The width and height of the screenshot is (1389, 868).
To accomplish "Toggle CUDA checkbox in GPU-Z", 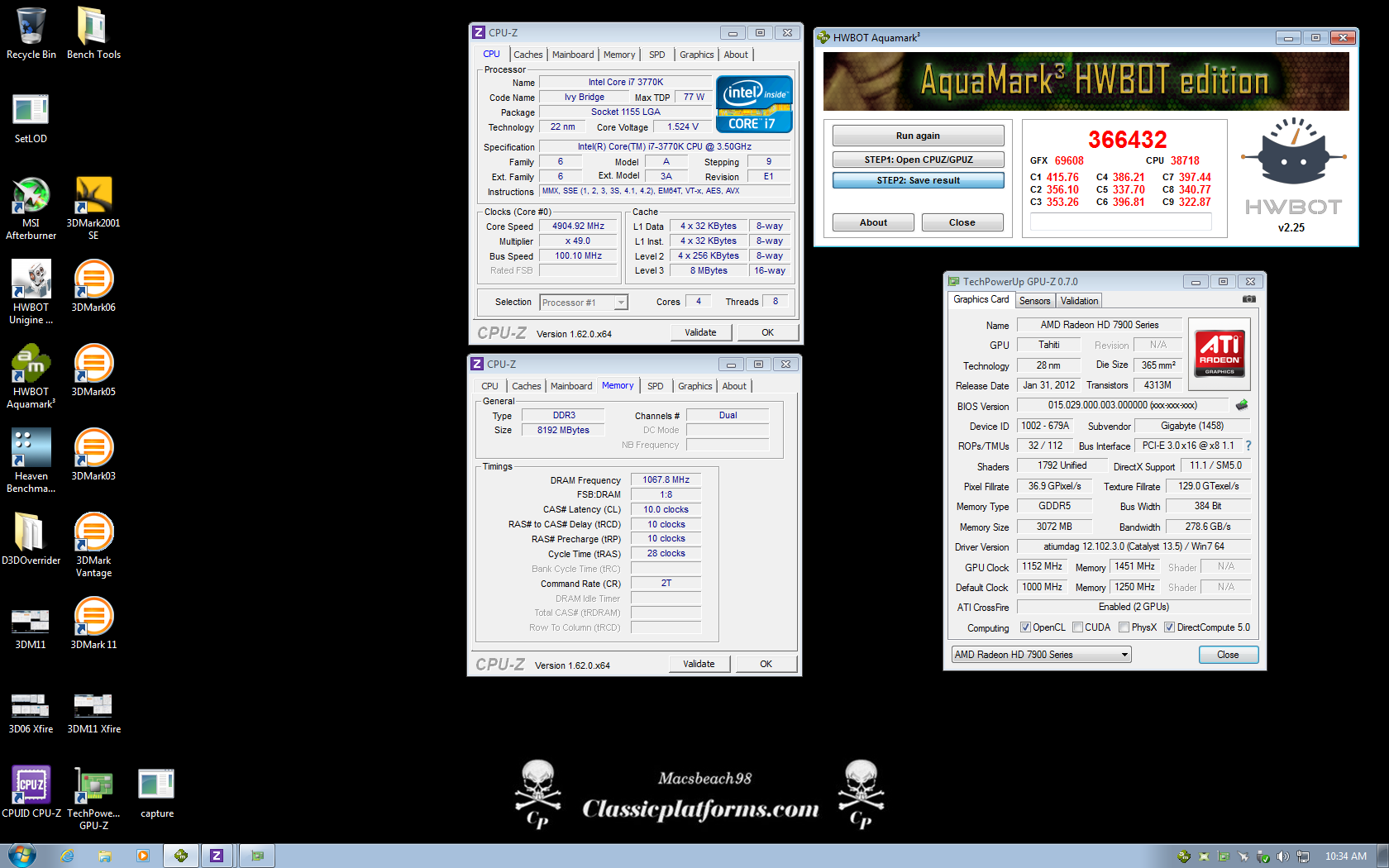I will point(1077,627).
